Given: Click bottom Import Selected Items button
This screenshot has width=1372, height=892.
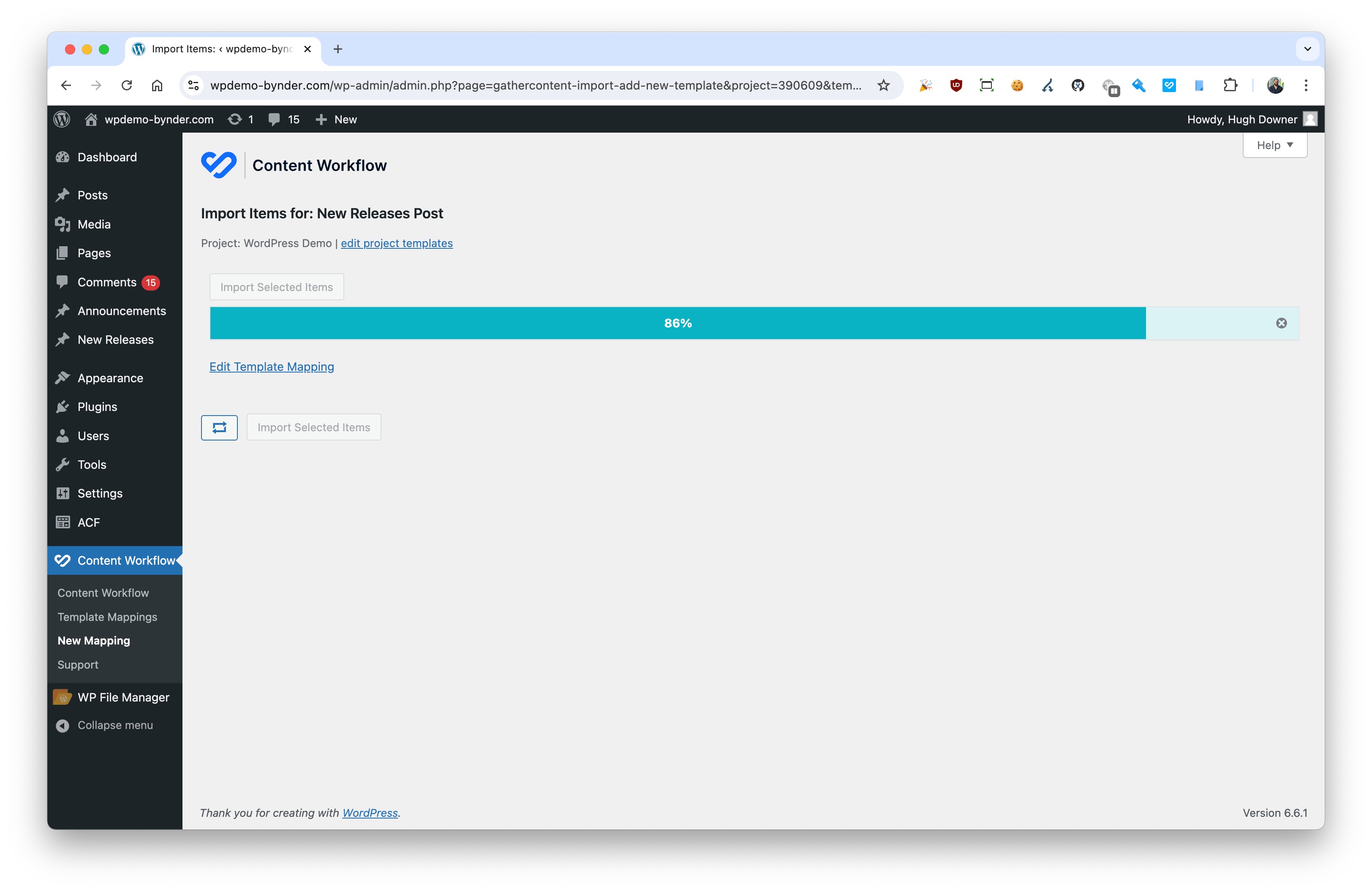Looking at the screenshot, I should click(313, 427).
